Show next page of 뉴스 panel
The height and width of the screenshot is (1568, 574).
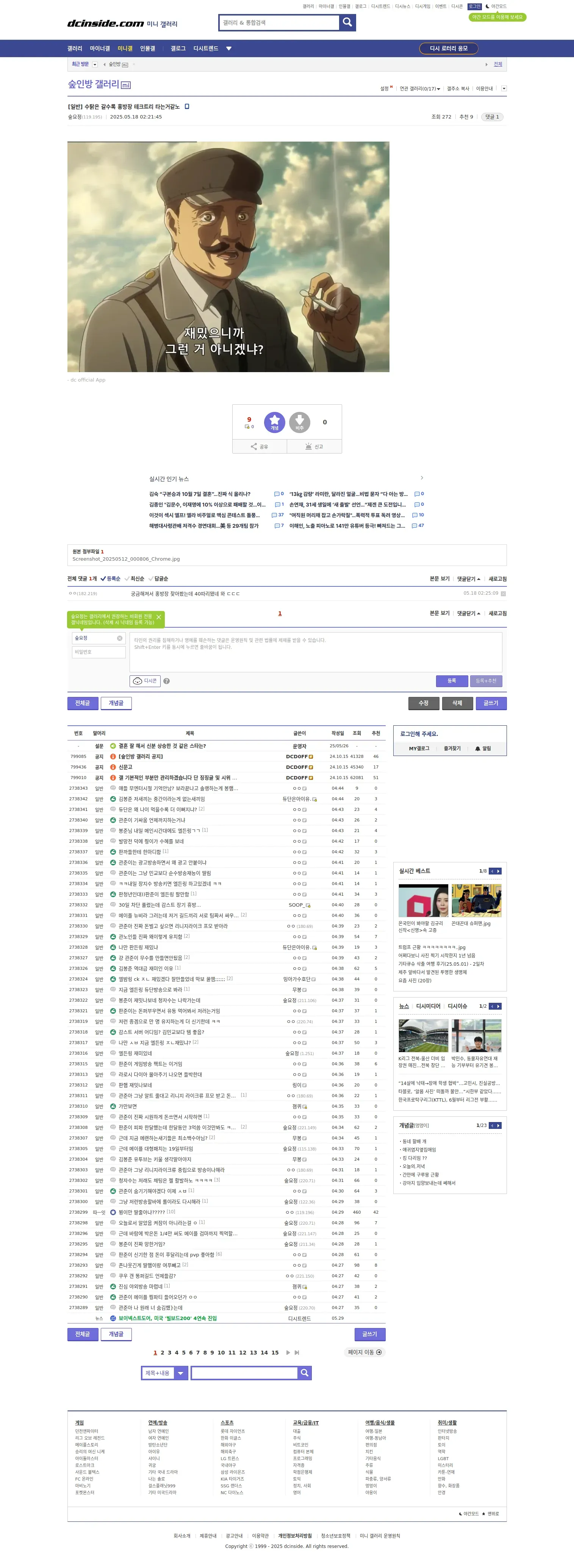click(499, 1006)
